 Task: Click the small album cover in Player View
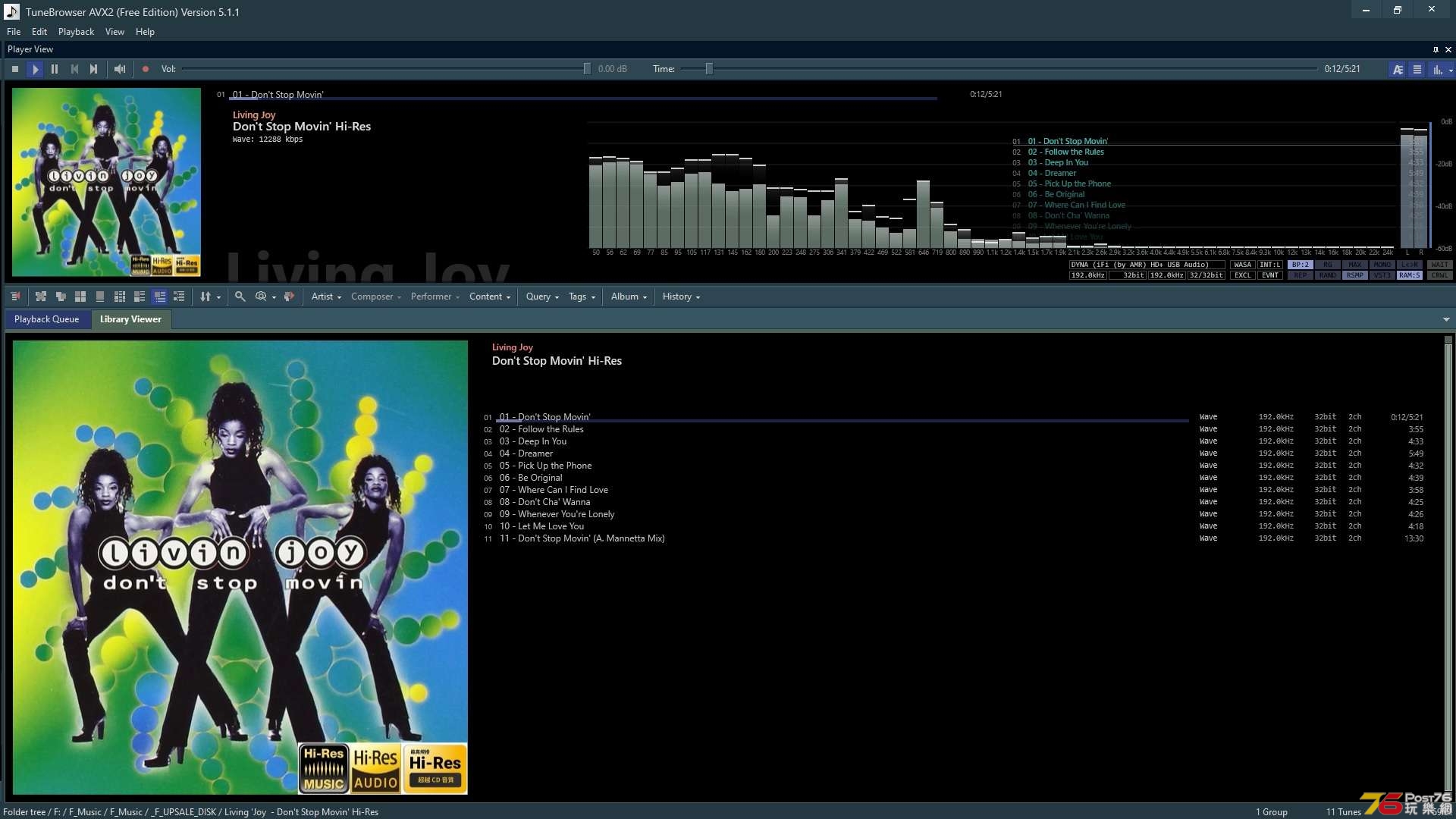tap(106, 182)
